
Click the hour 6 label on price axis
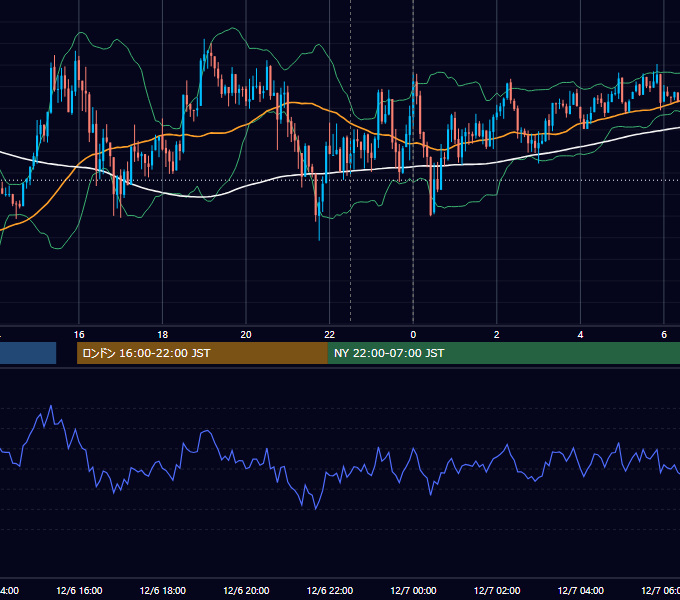point(664,335)
